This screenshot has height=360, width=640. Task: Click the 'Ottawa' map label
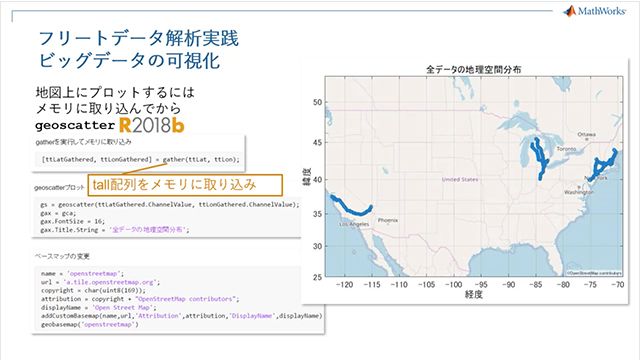tap(586, 134)
